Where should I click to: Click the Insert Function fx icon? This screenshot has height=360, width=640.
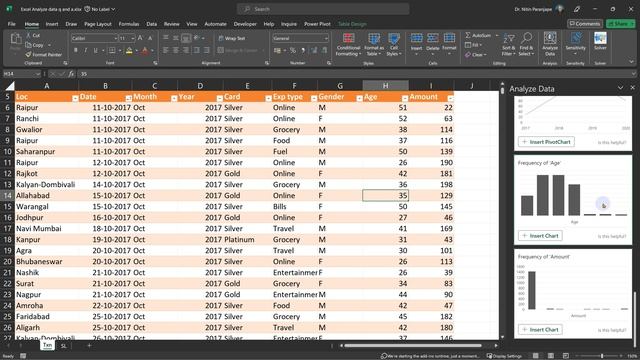coord(71,74)
